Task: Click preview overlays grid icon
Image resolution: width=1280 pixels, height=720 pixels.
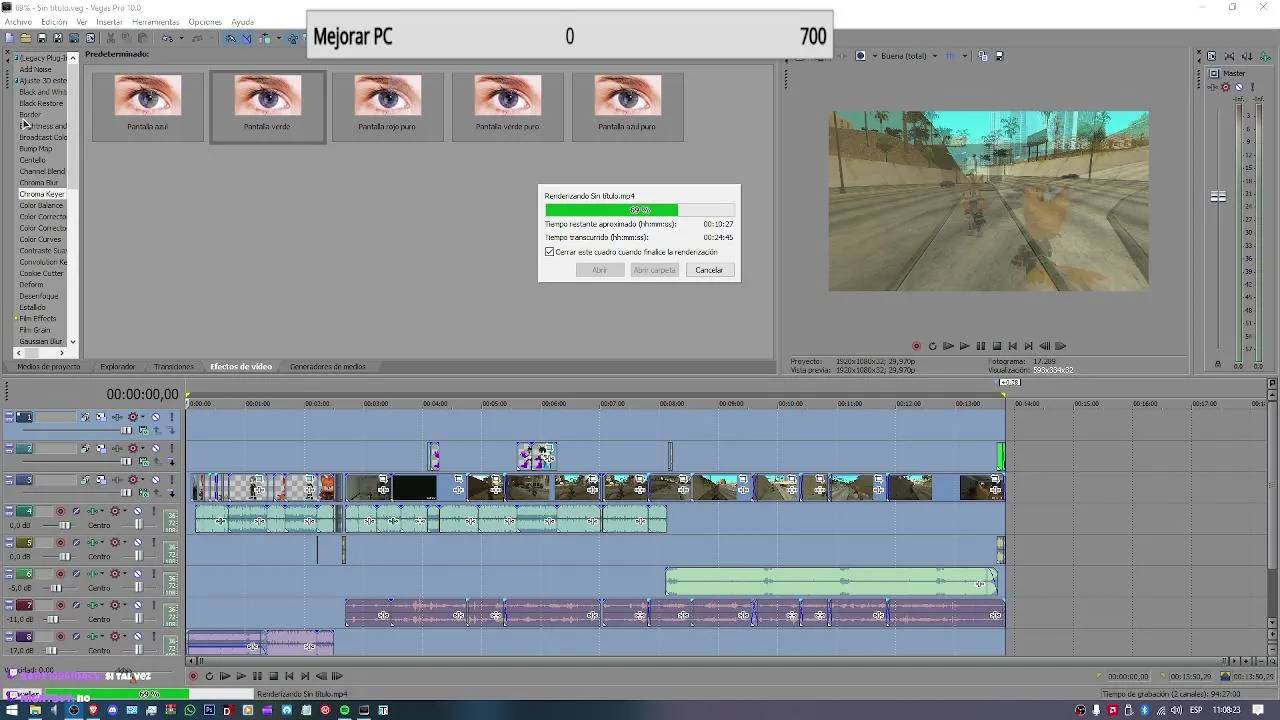Action: (950, 56)
